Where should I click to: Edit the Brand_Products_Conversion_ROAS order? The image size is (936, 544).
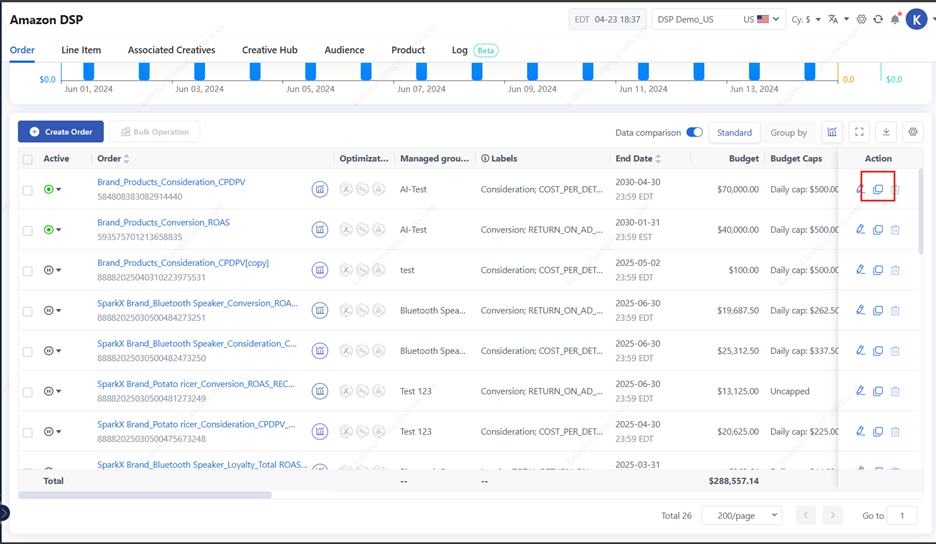click(x=860, y=230)
